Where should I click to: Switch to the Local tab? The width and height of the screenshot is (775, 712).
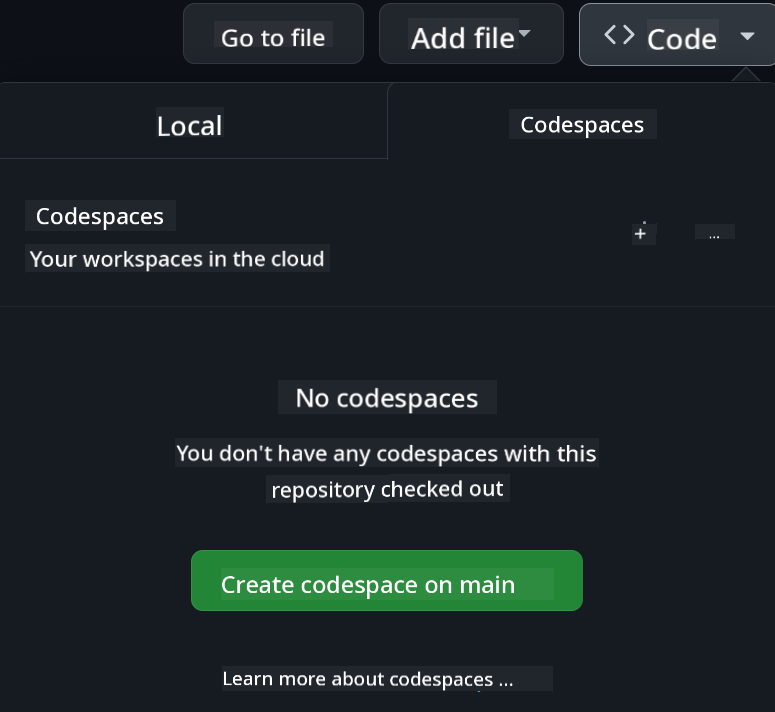point(189,125)
